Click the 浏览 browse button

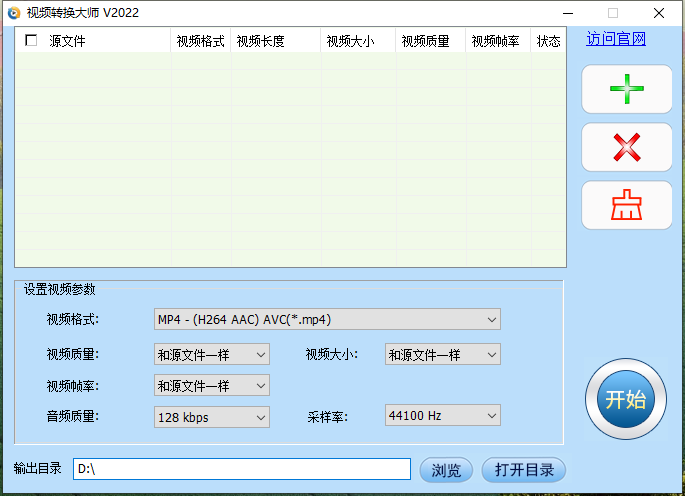[446, 470]
